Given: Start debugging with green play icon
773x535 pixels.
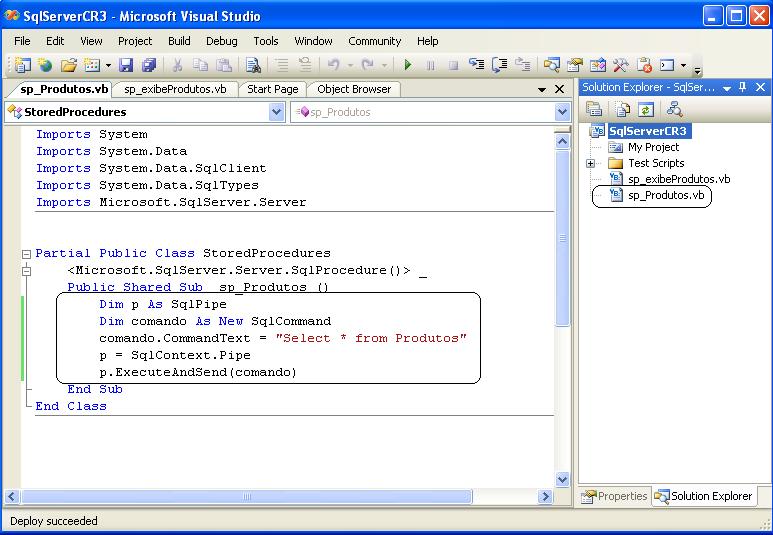Looking at the screenshot, I should pyautogui.click(x=408, y=65).
